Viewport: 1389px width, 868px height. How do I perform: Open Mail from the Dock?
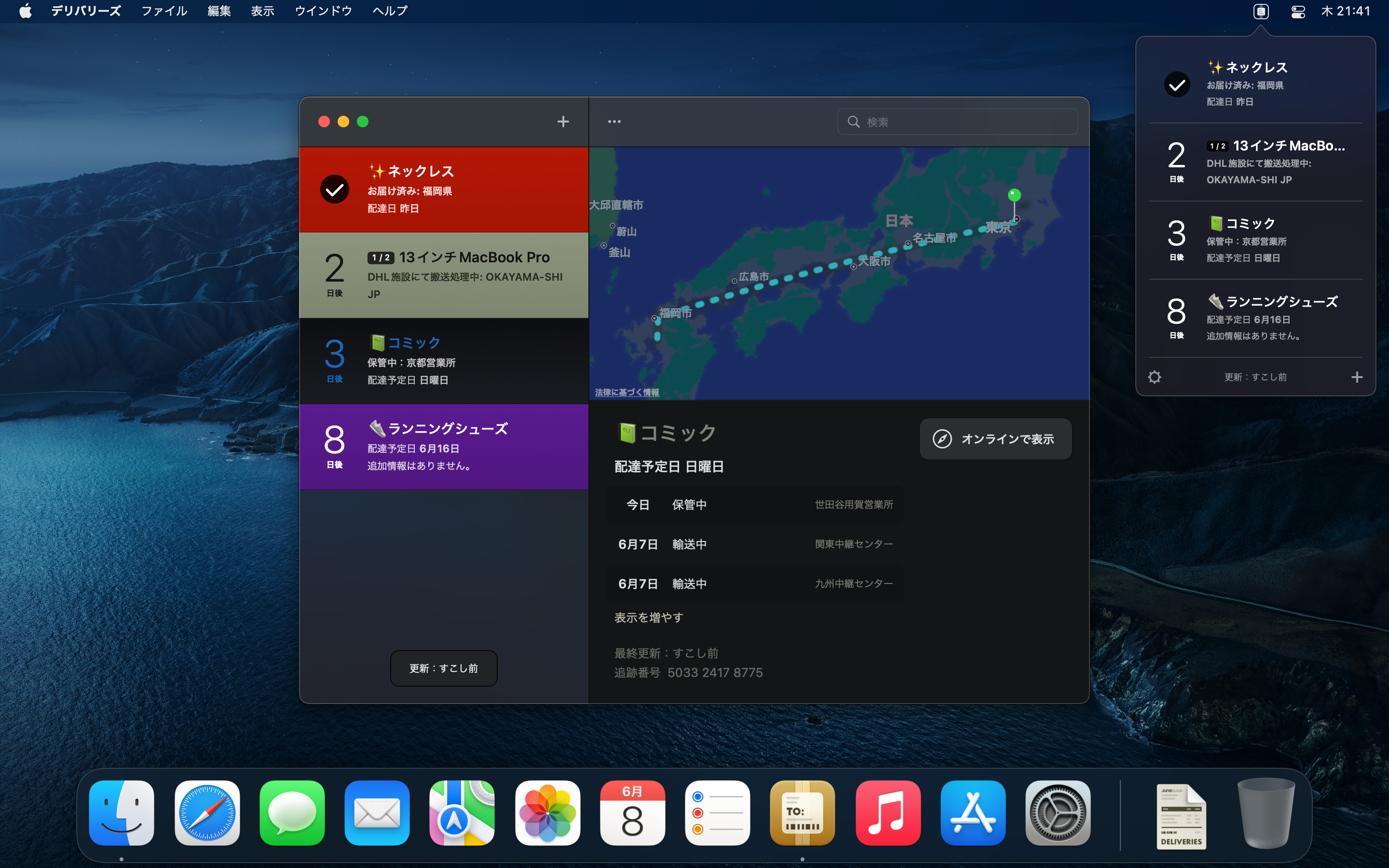[x=377, y=813]
